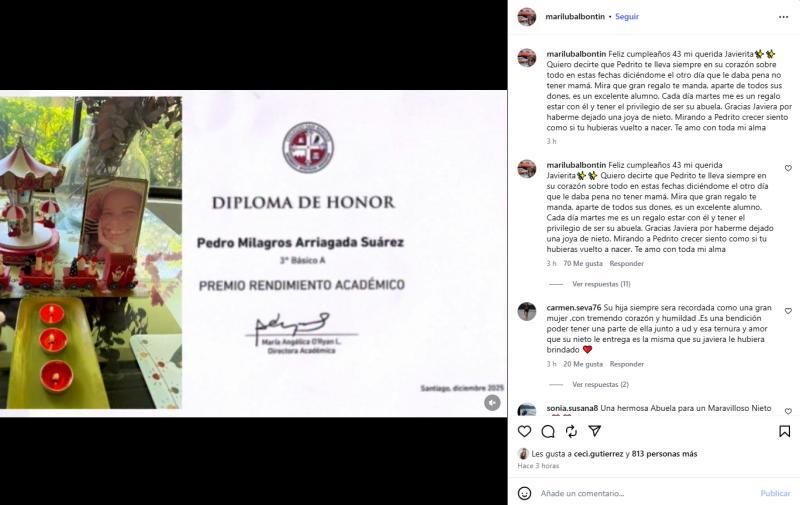Click the repost arrows icon
This screenshot has width=800, height=505.
coord(571,432)
